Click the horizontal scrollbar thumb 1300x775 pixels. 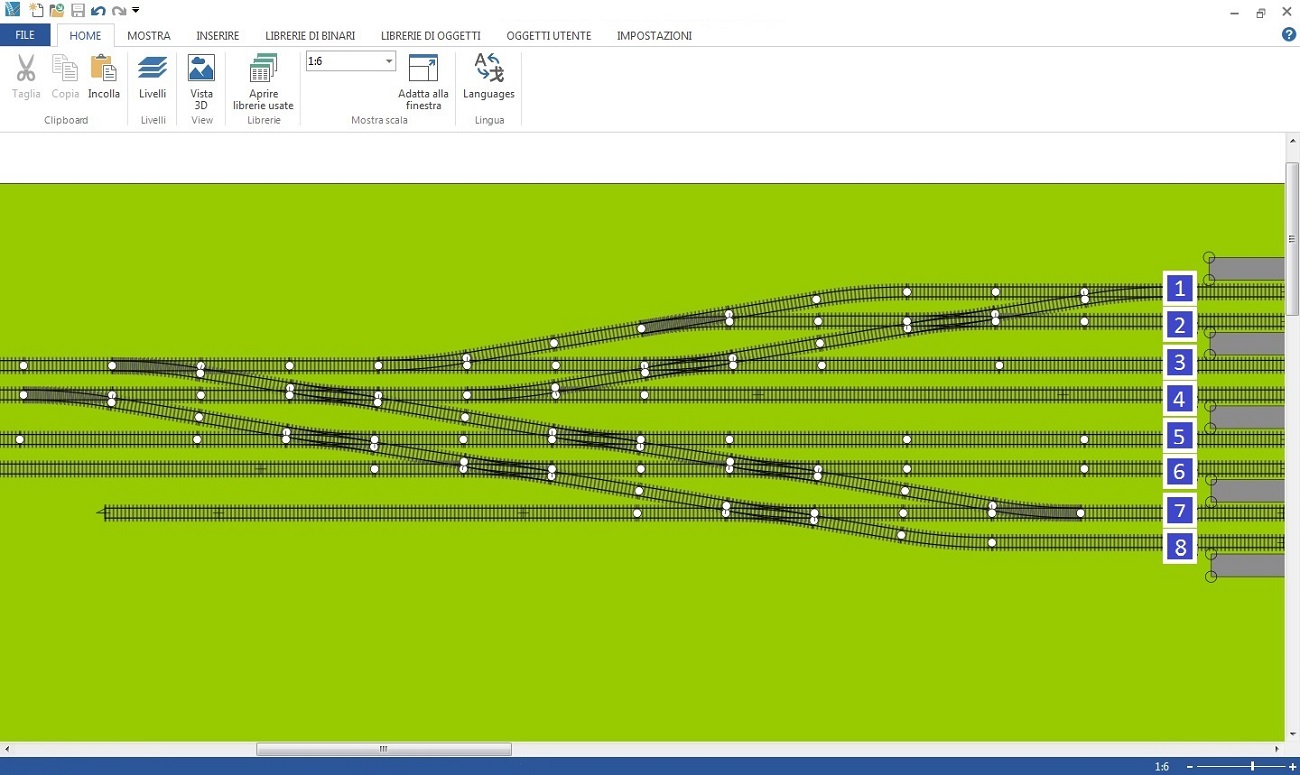click(383, 749)
